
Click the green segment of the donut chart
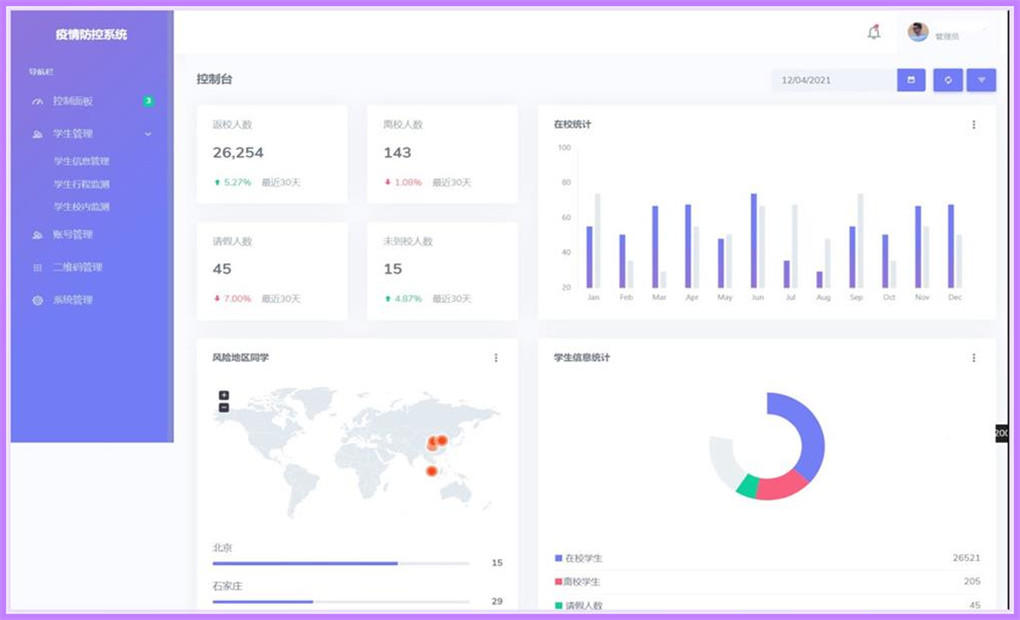click(748, 487)
